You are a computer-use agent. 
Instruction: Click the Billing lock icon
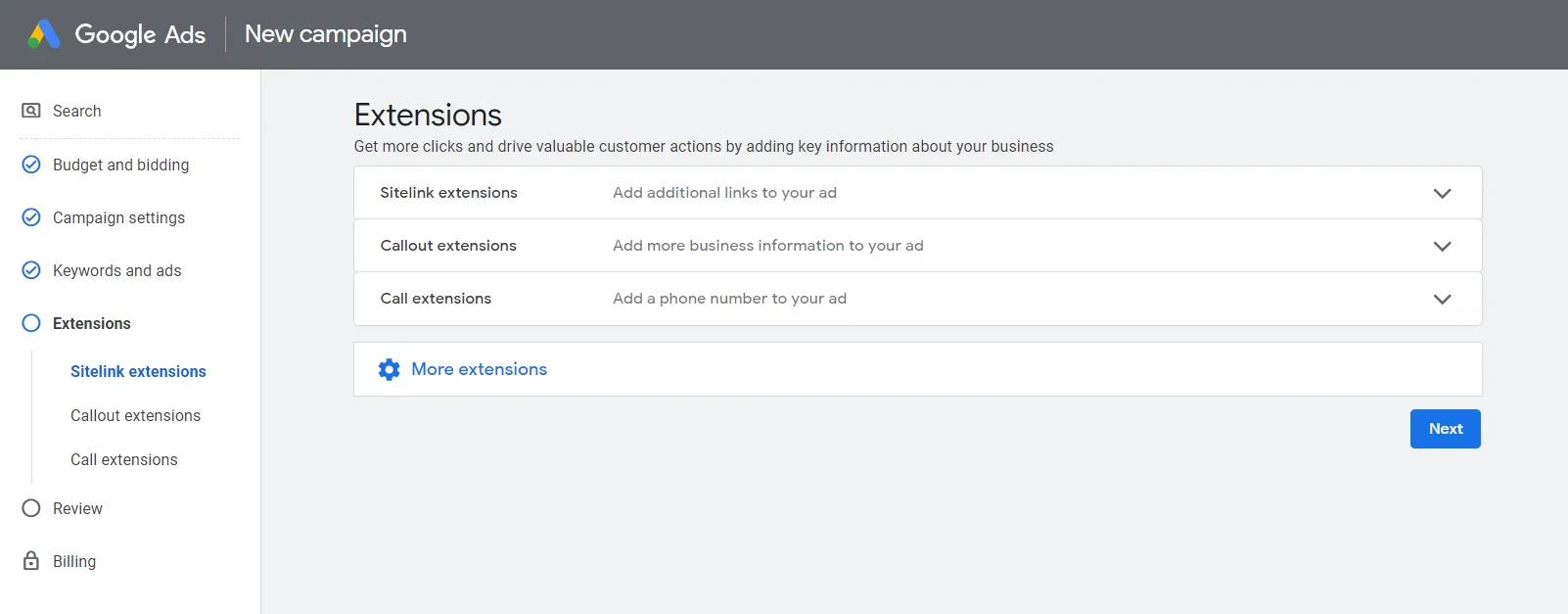(31, 561)
